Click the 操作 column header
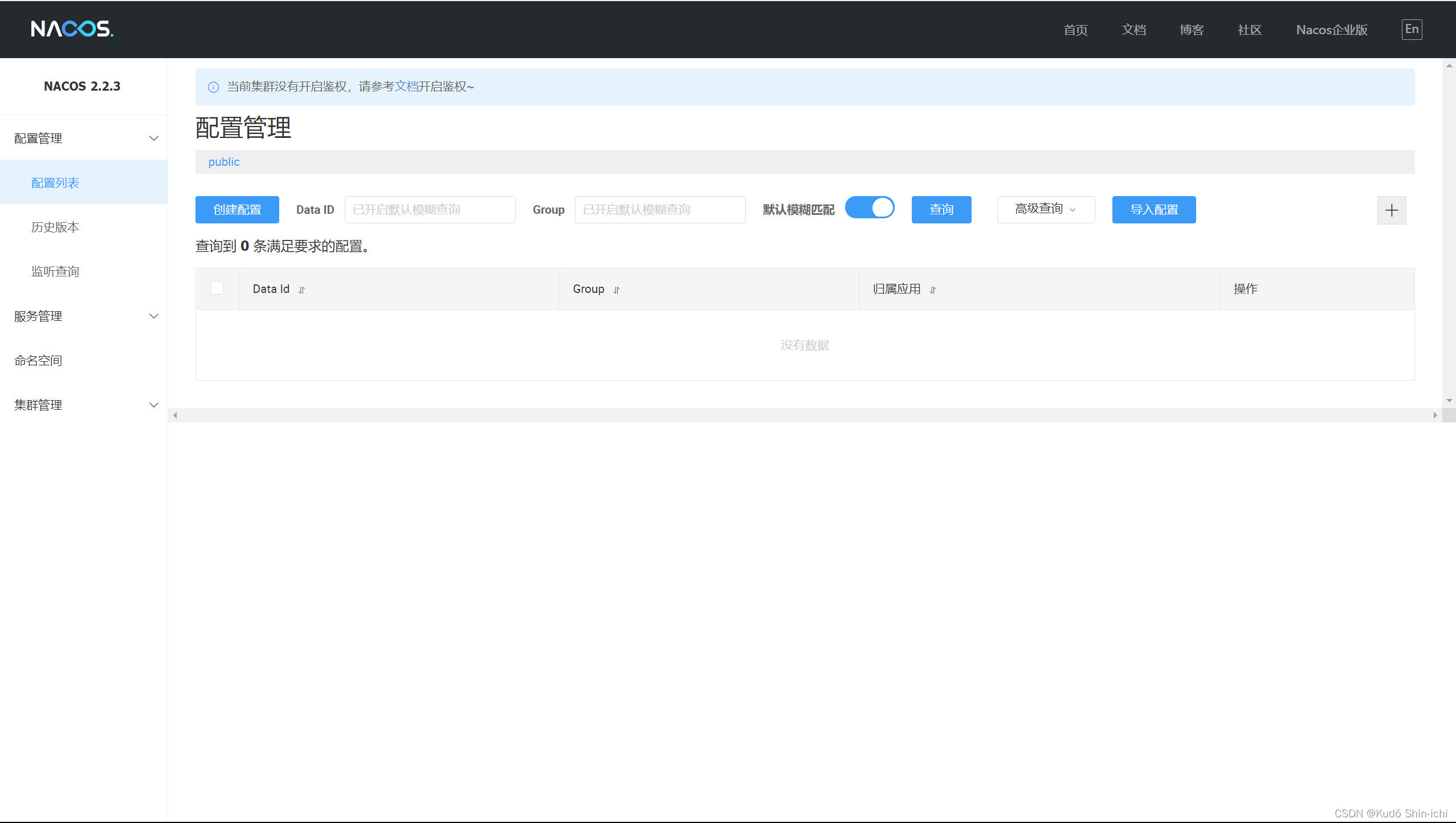1456x823 pixels. click(x=1245, y=289)
